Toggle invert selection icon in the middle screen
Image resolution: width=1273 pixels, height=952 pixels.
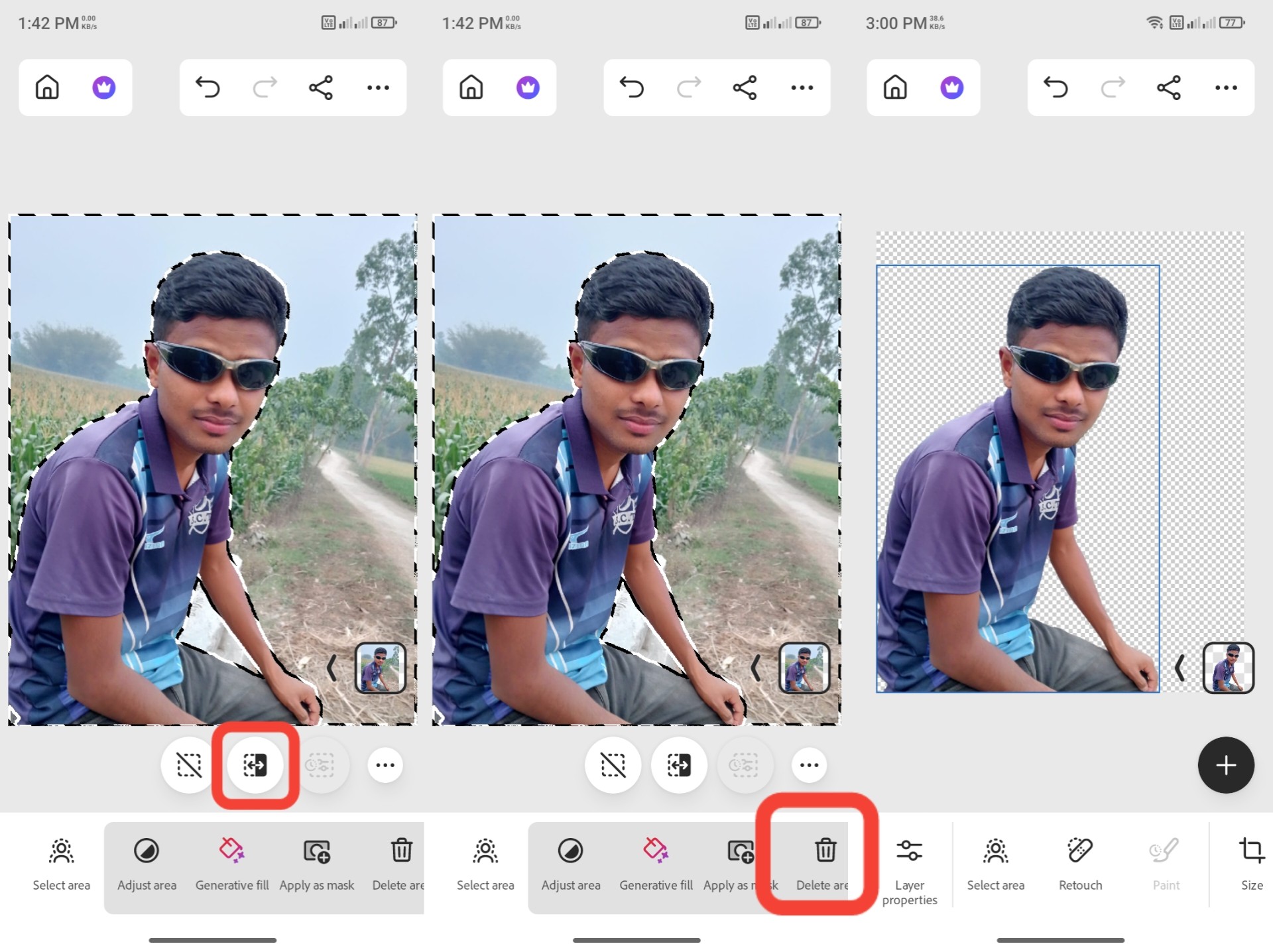point(679,765)
